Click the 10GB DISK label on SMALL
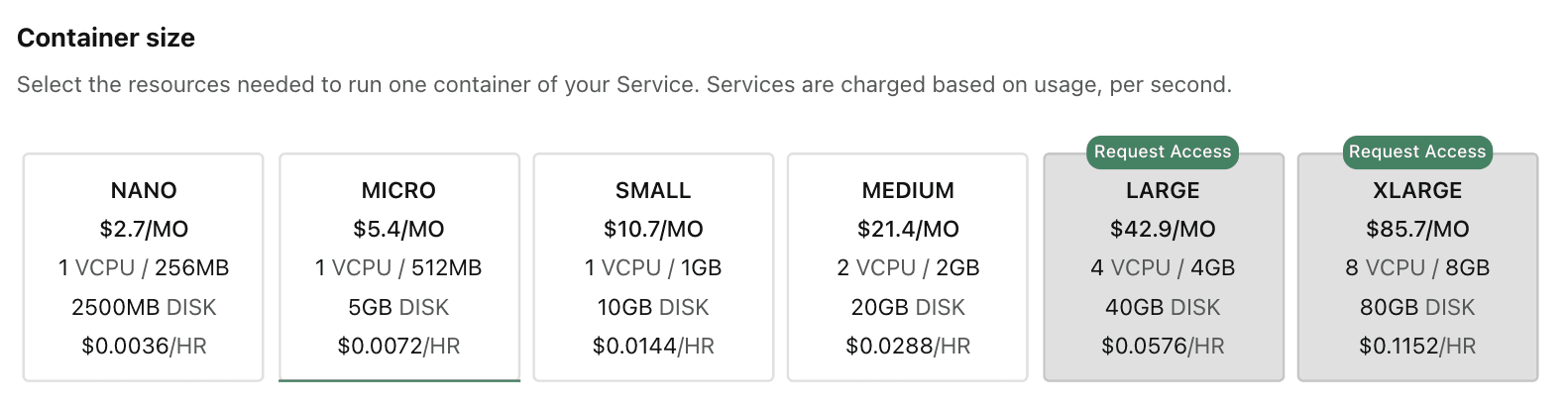Image resolution: width=1568 pixels, height=406 pixels. (x=653, y=308)
